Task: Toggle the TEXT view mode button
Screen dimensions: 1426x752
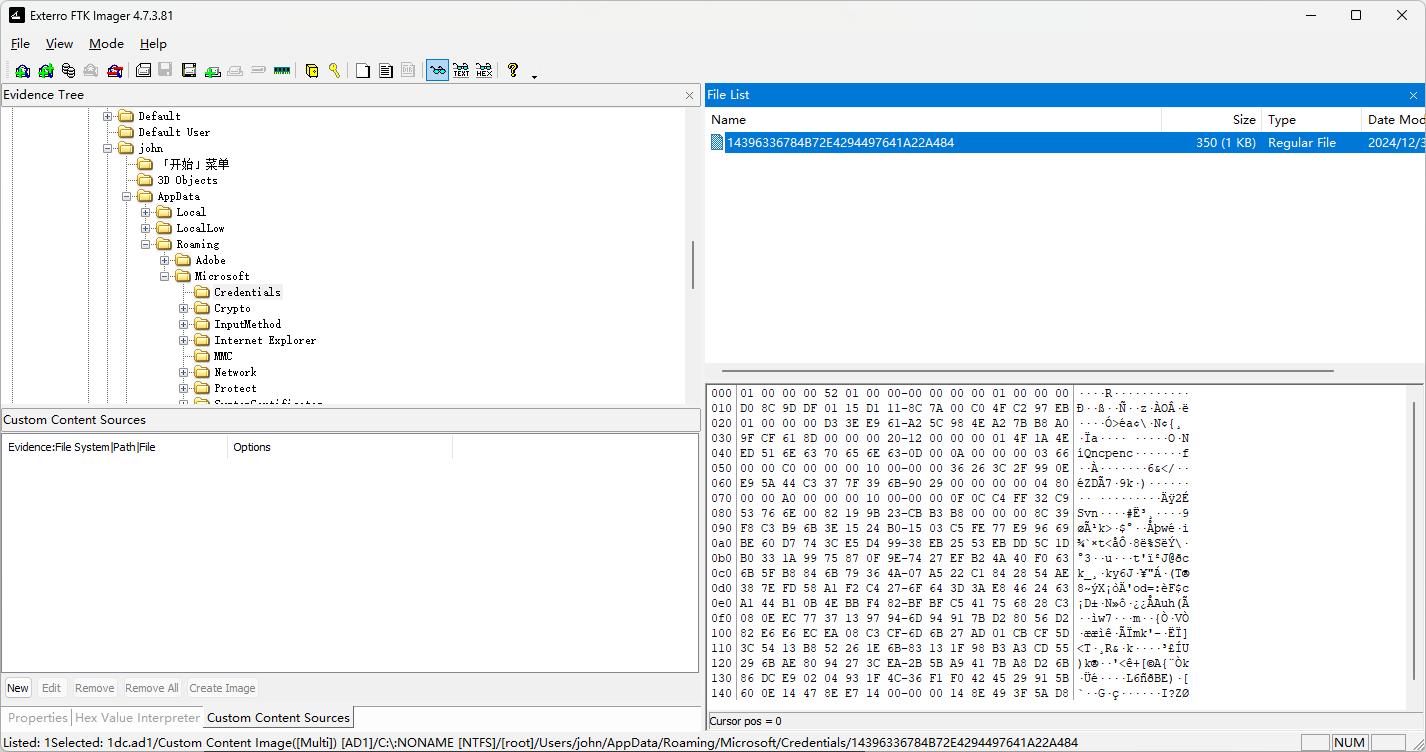Action: [461, 70]
